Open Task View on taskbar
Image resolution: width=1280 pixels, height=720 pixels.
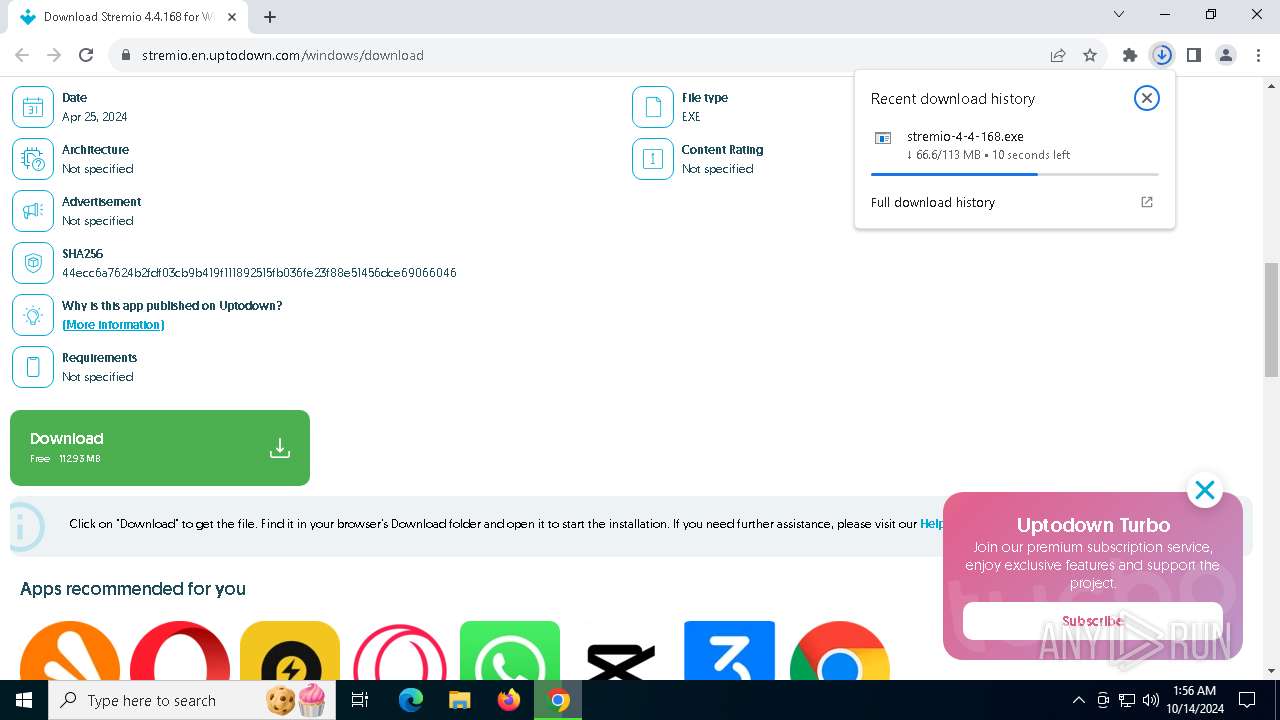point(360,700)
